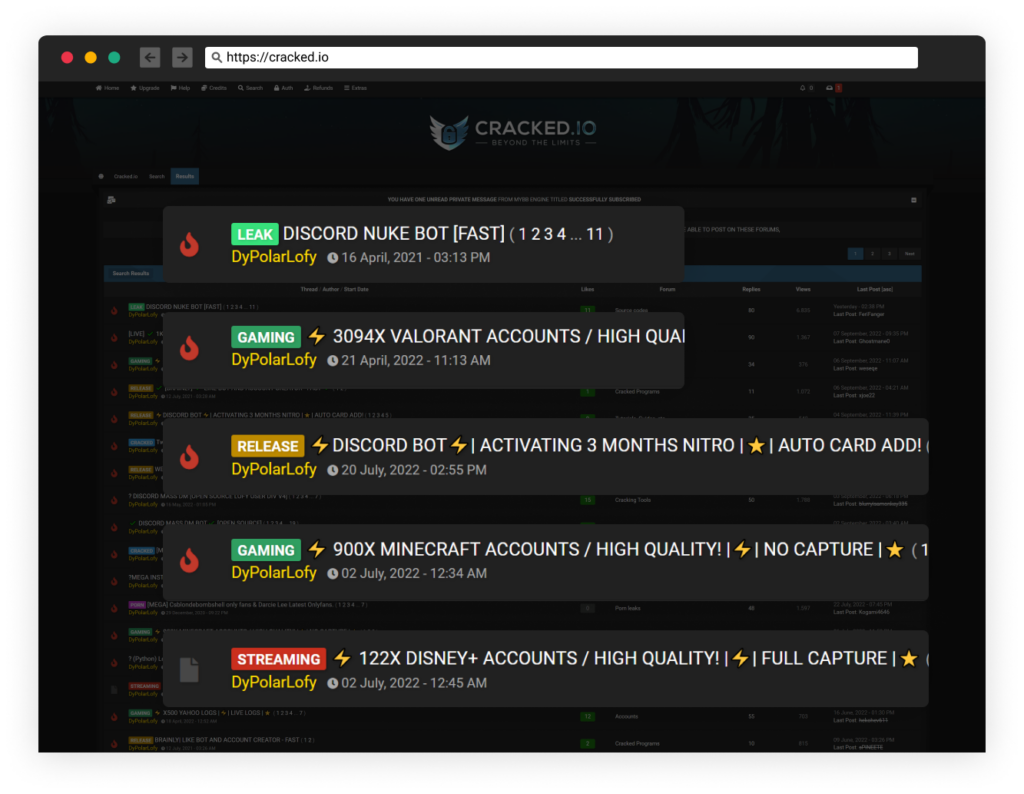The width and height of the screenshot is (1024, 794).
Task: Go to search results page 1
Action: click(855, 254)
